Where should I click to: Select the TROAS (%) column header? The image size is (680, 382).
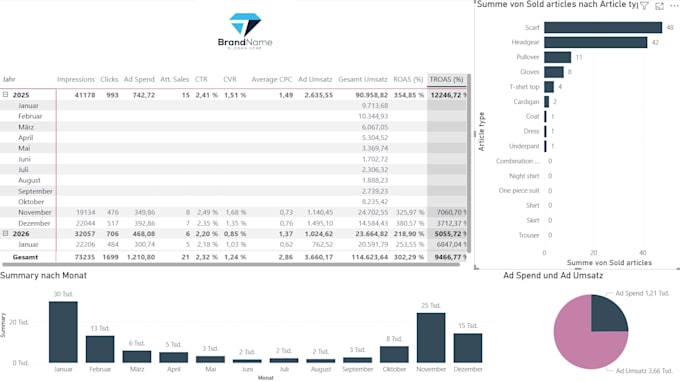click(x=446, y=79)
